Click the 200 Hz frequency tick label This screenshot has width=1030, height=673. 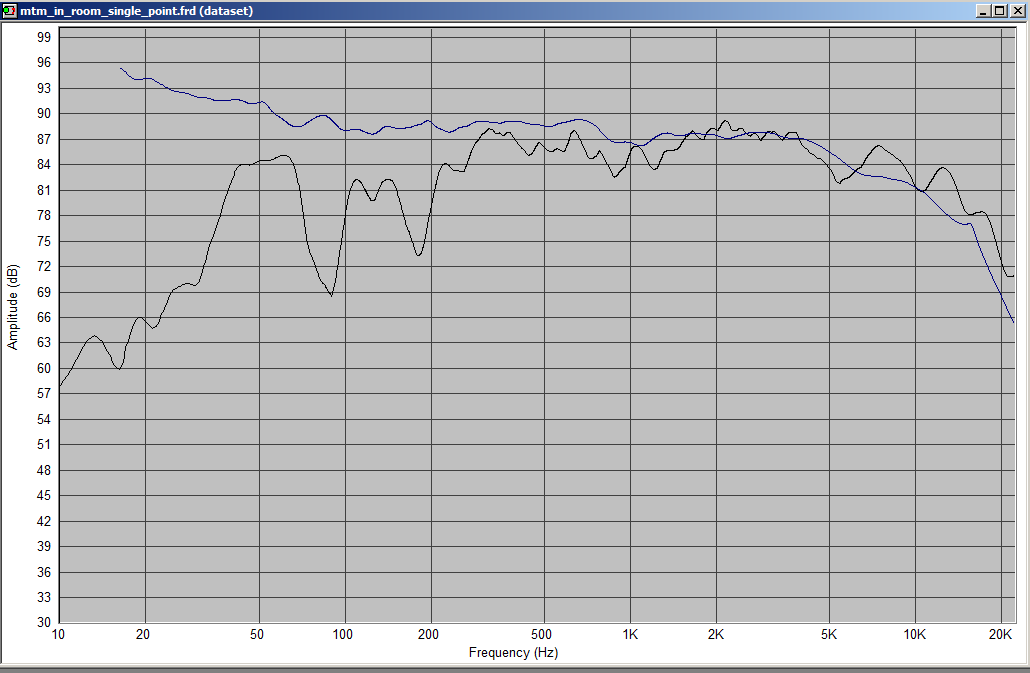tap(428, 634)
